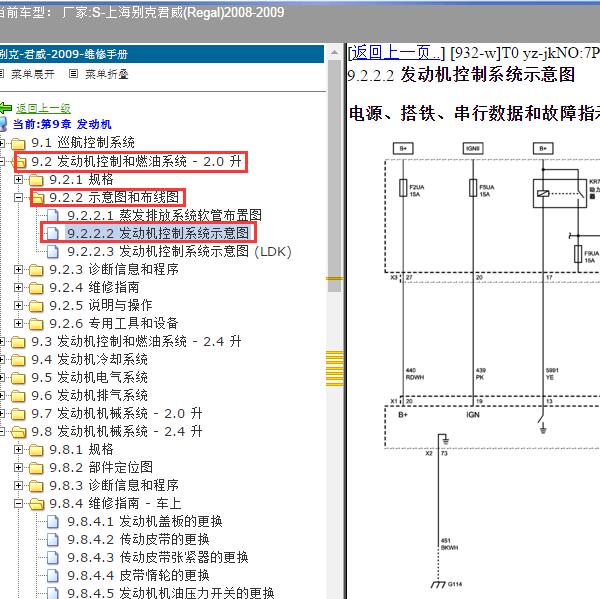Click the 9.8.4 维修指南 - 车上 folder icon
This screenshot has width=600, height=599.
pos(36,503)
